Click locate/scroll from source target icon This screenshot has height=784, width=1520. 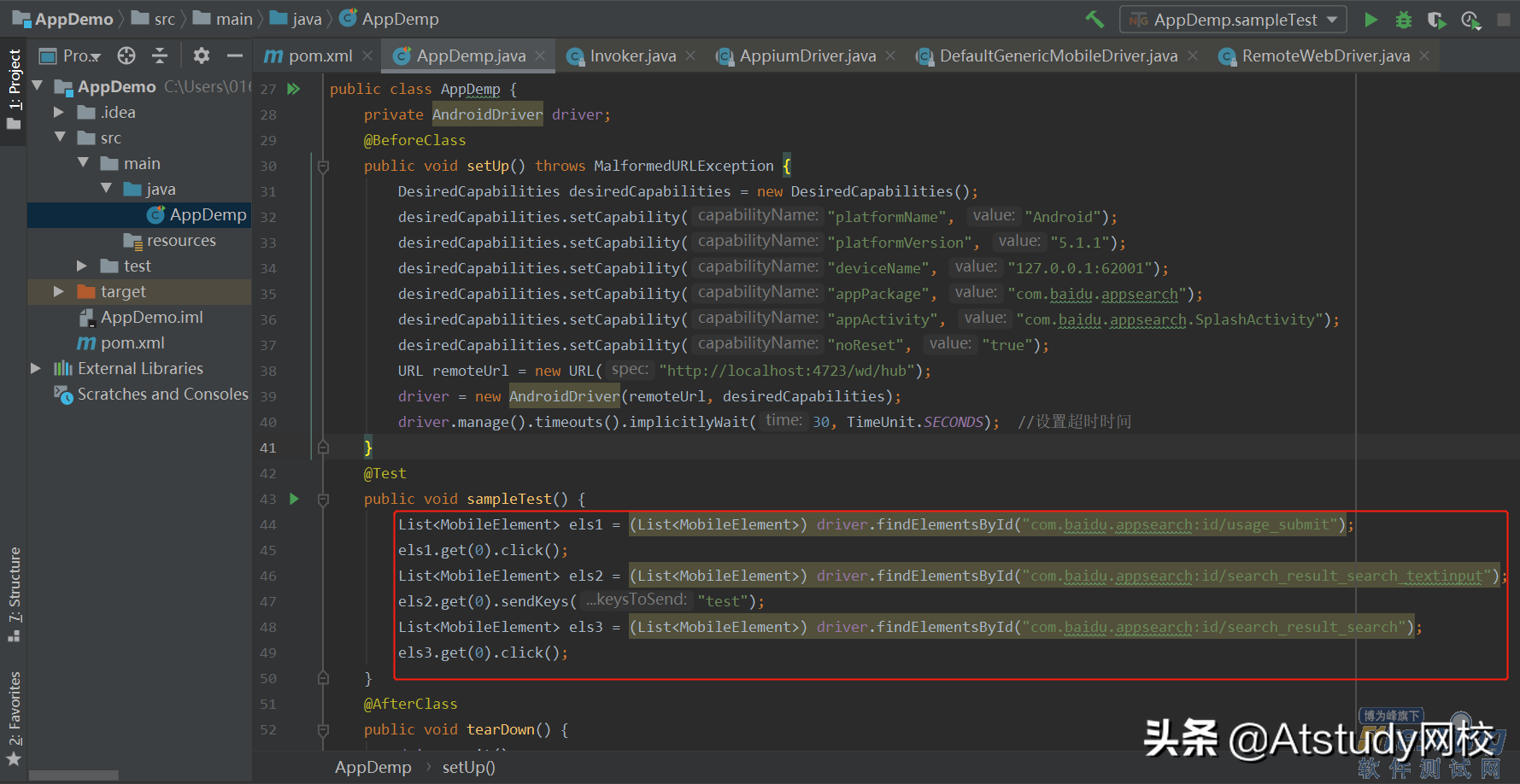[126, 56]
